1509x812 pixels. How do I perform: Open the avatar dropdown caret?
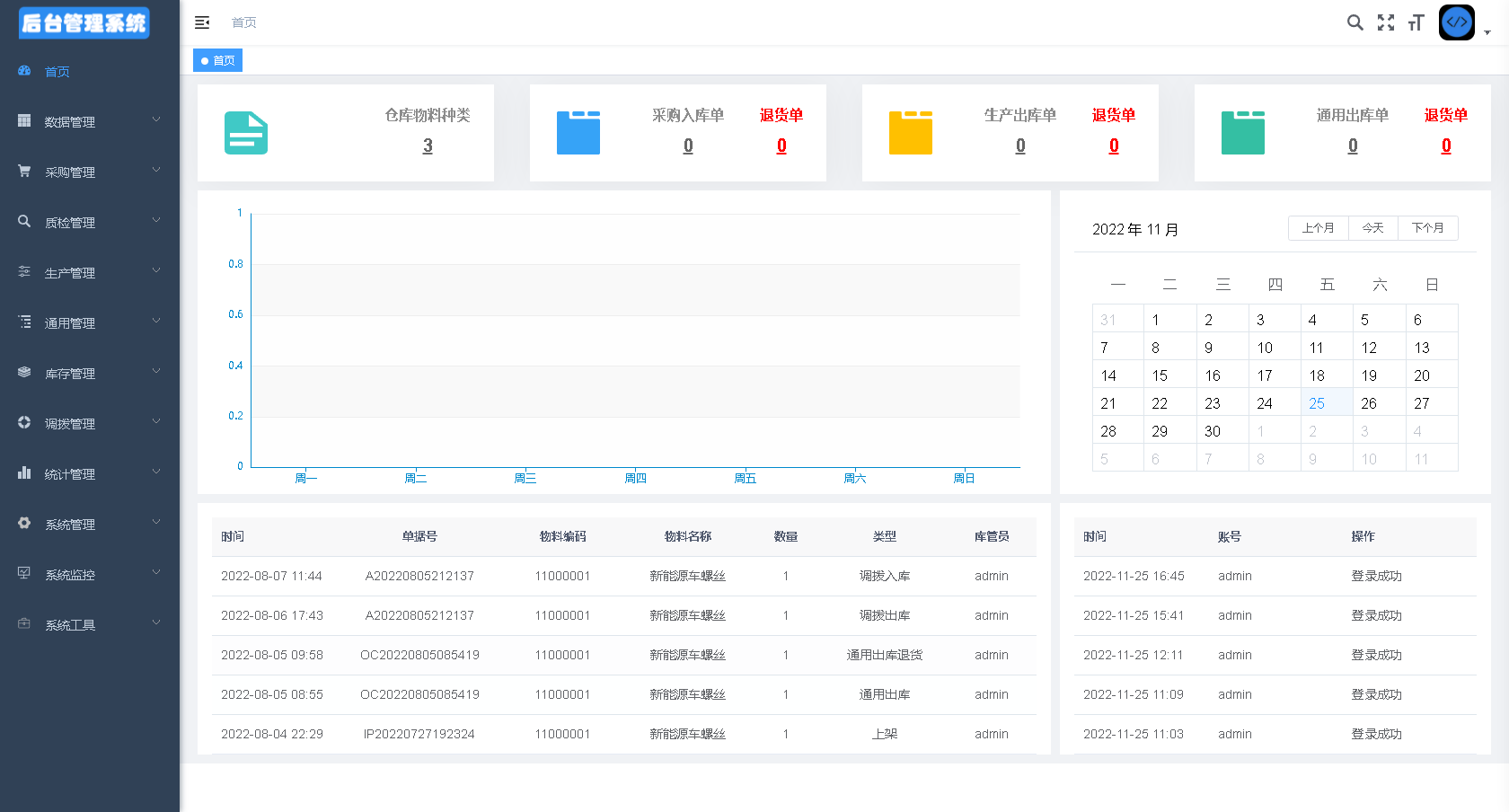(x=1487, y=32)
